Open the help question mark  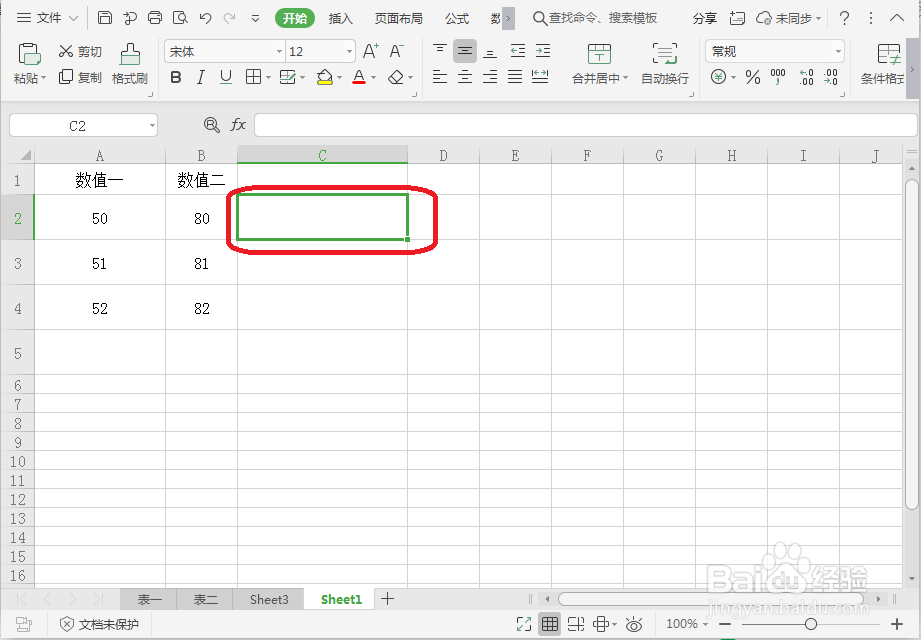[x=844, y=18]
